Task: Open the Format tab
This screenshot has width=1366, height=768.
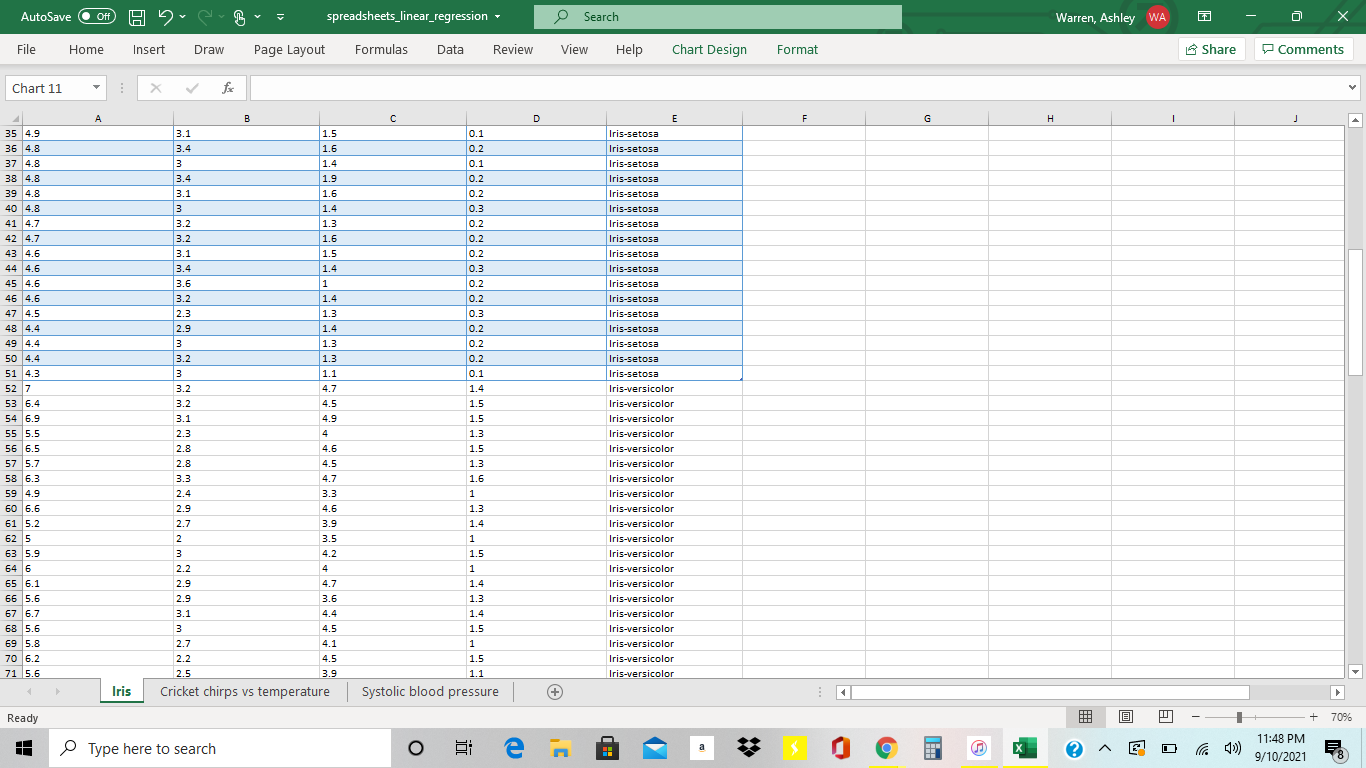Action: 797,49
